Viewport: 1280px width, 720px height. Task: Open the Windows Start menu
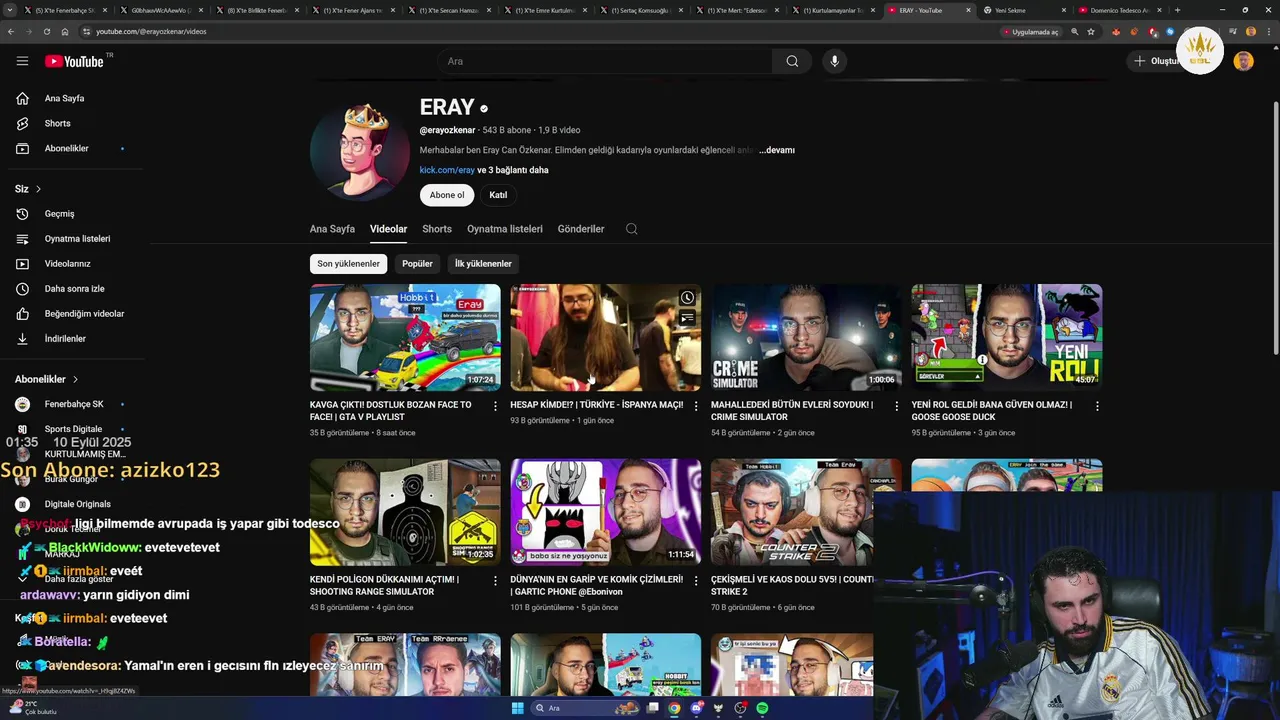click(517, 708)
